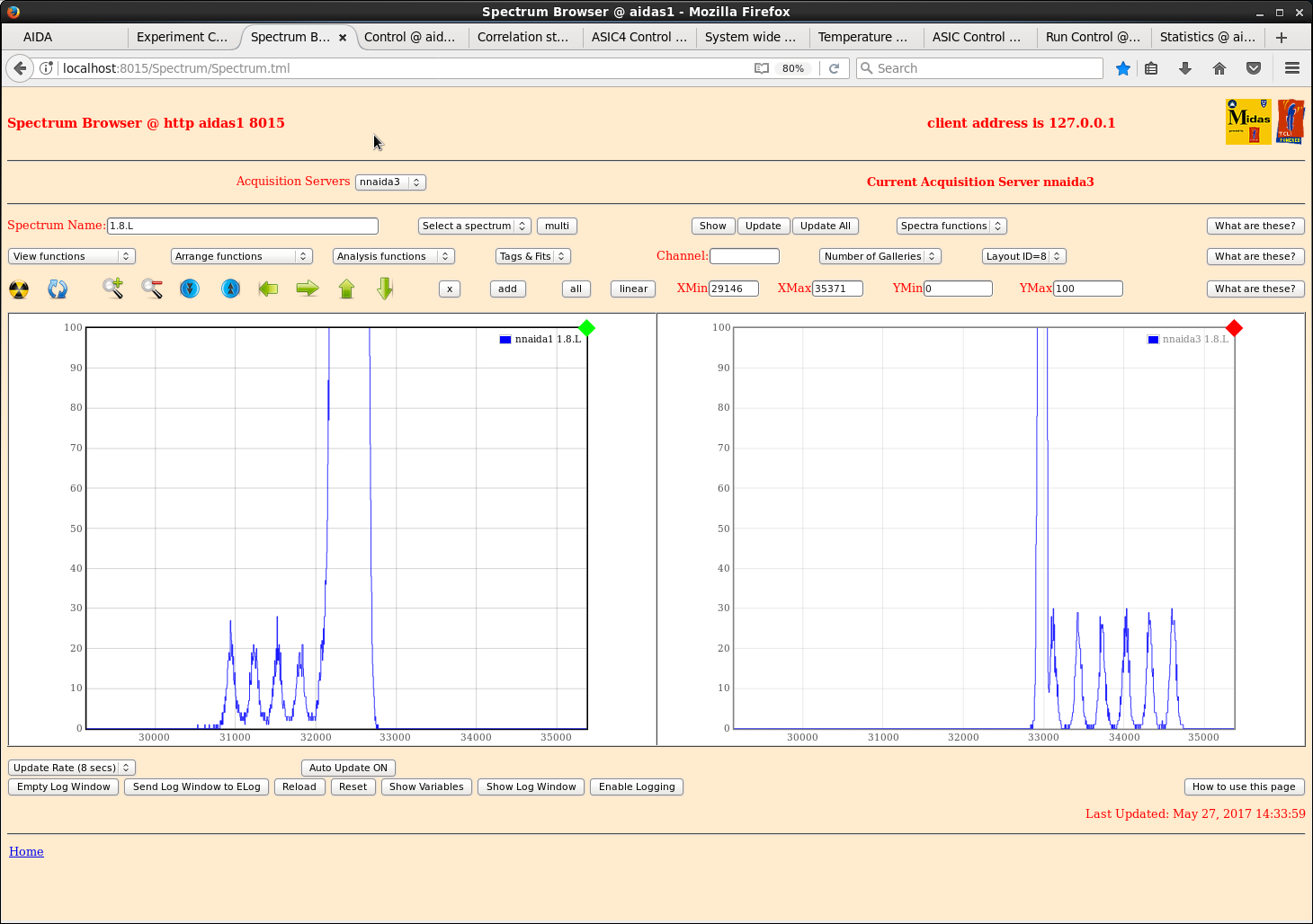This screenshot has height=924, width=1313.
Task: Toggle the linear scale button
Action: [633, 289]
